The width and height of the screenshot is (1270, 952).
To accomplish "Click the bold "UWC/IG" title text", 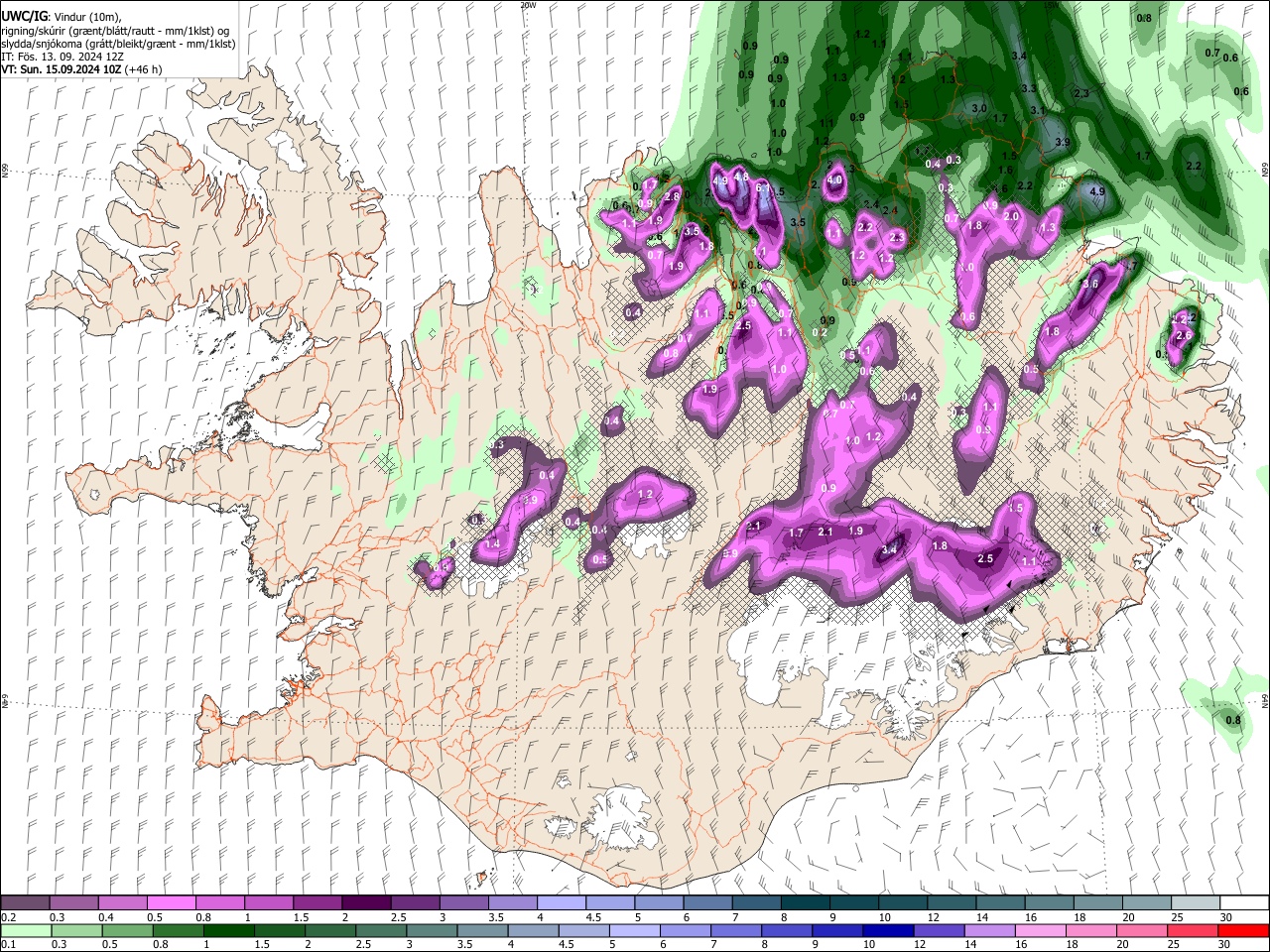I will [24, 17].
